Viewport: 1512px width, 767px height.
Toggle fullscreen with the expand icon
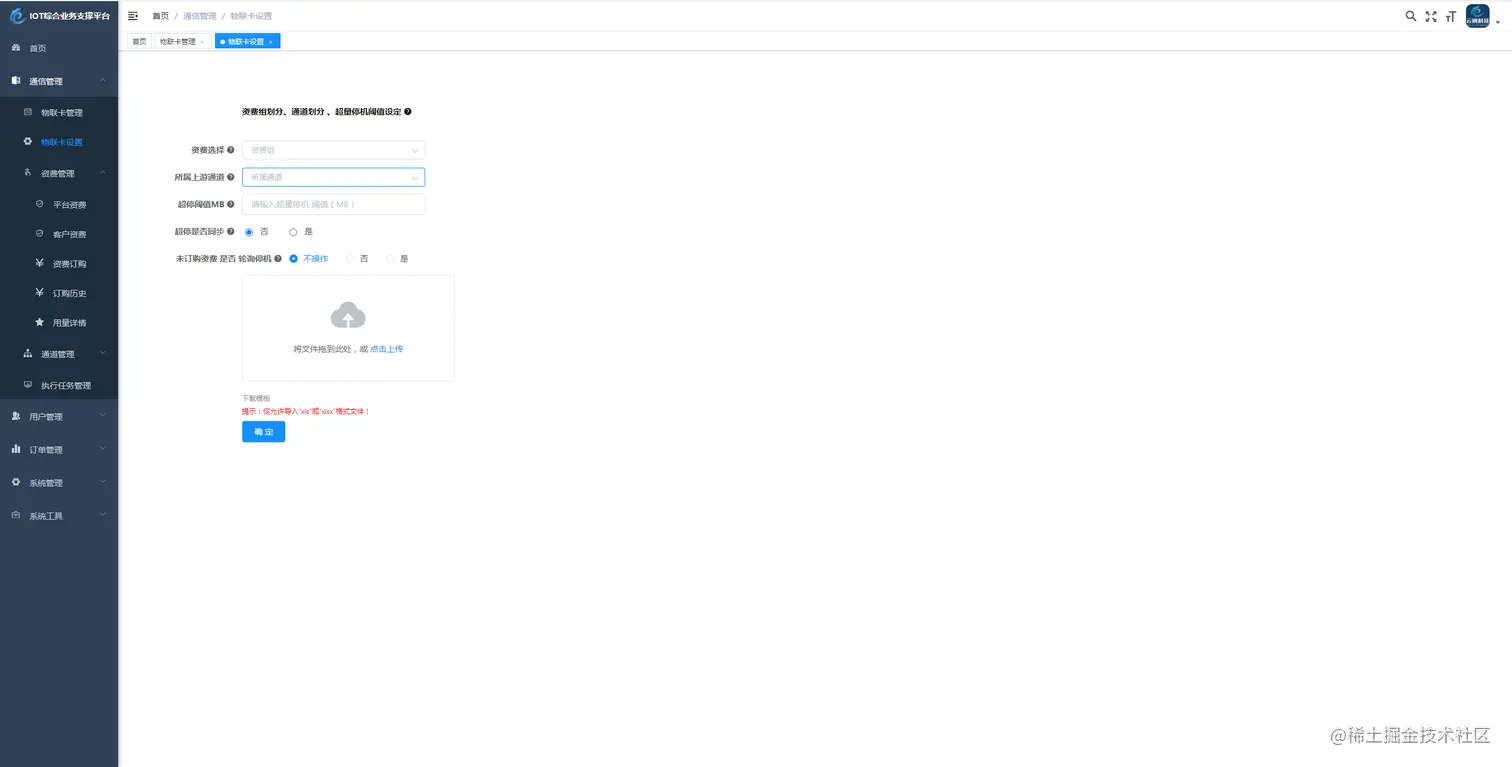coord(1430,16)
